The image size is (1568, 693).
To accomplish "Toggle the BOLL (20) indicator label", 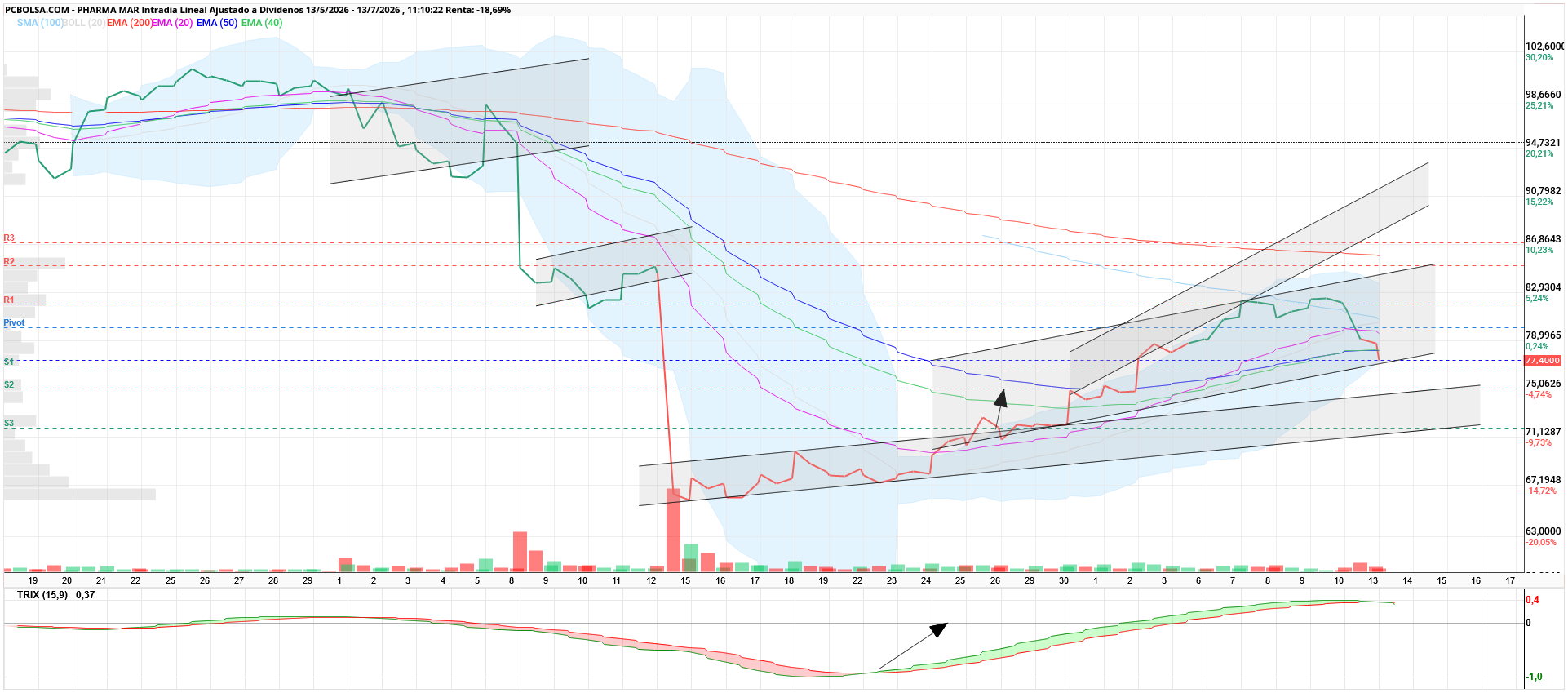I will 84,23.
